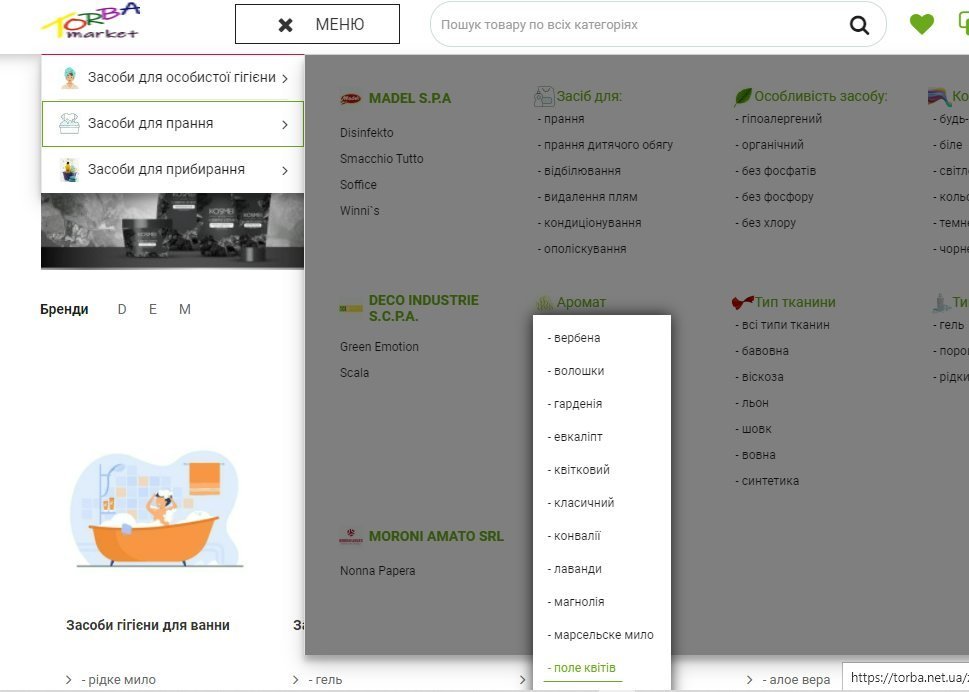Expand chevron next to Засоби для прибирання
The image size is (969, 692).
[285, 171]
